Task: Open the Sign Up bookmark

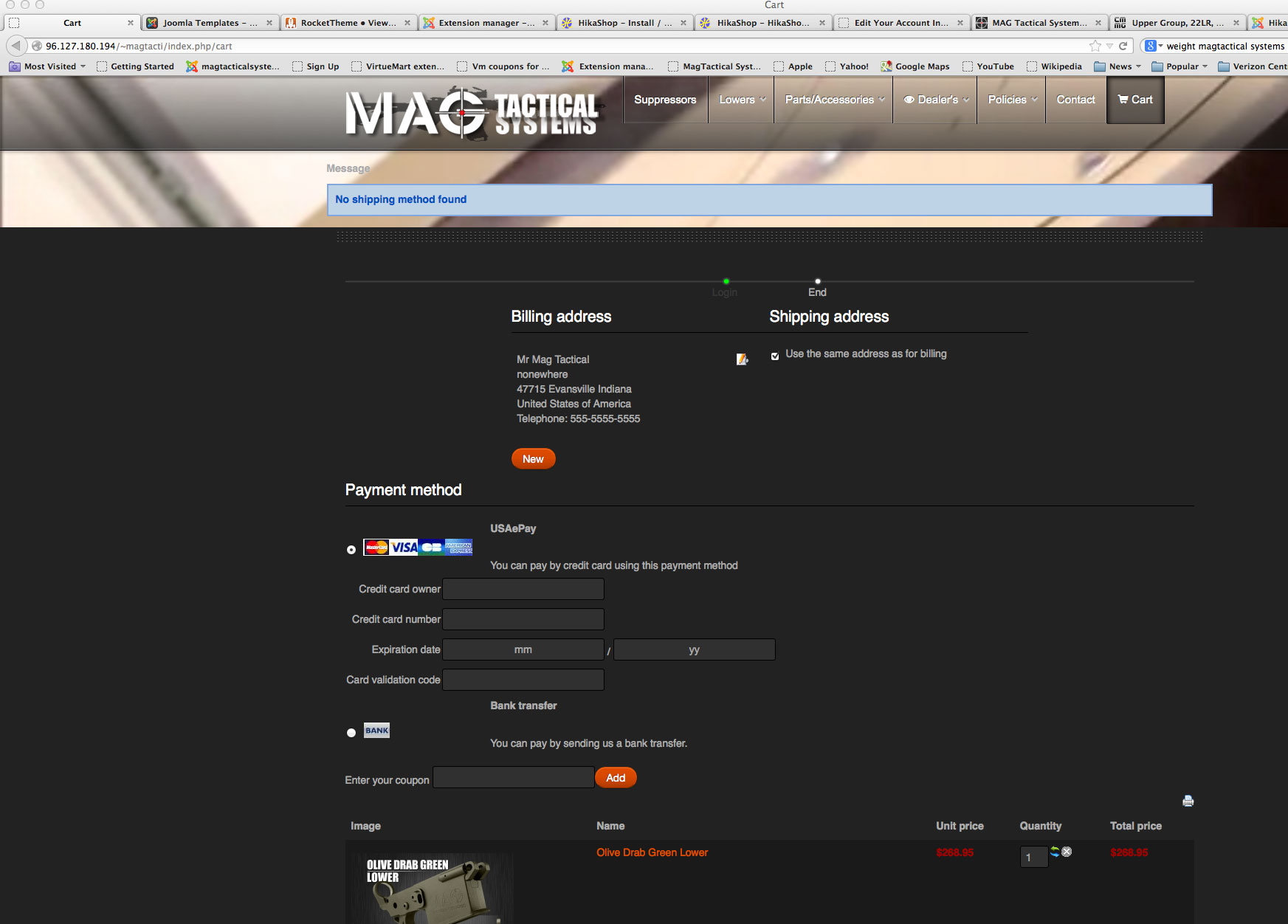Action: tap(315, 66)
